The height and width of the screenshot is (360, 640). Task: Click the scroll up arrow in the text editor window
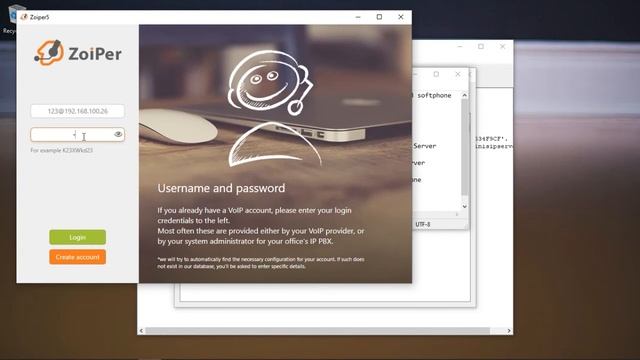(x=464, y=95)
